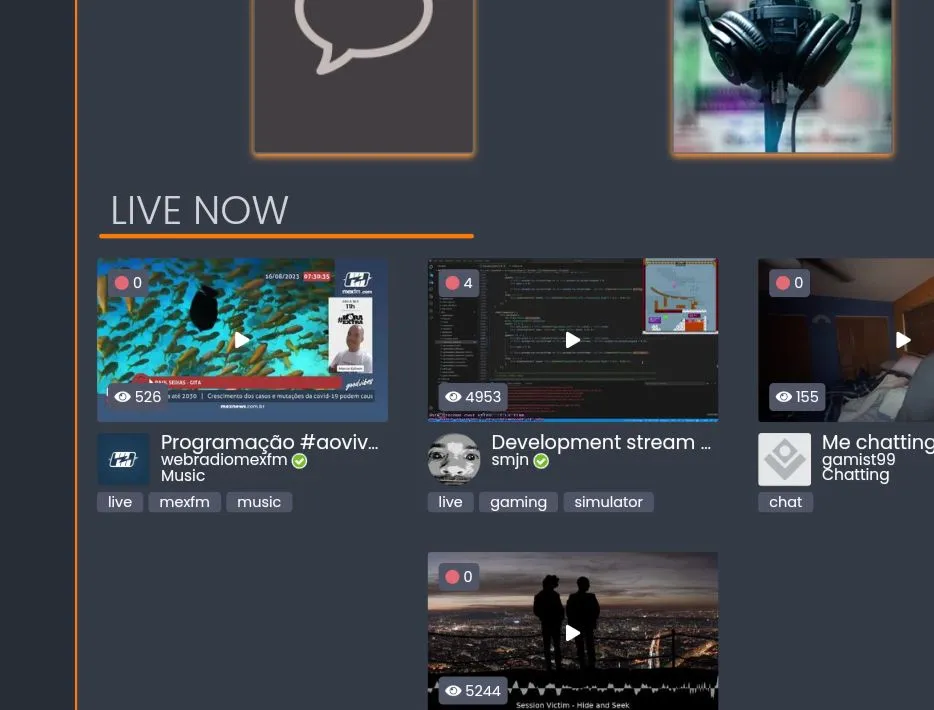The image size is (934, 710).
Task: Open stream titled "Development stream"
Action: point(600,442)
